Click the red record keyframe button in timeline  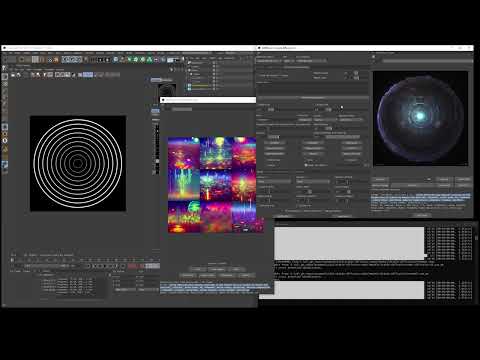coord(132,266)
